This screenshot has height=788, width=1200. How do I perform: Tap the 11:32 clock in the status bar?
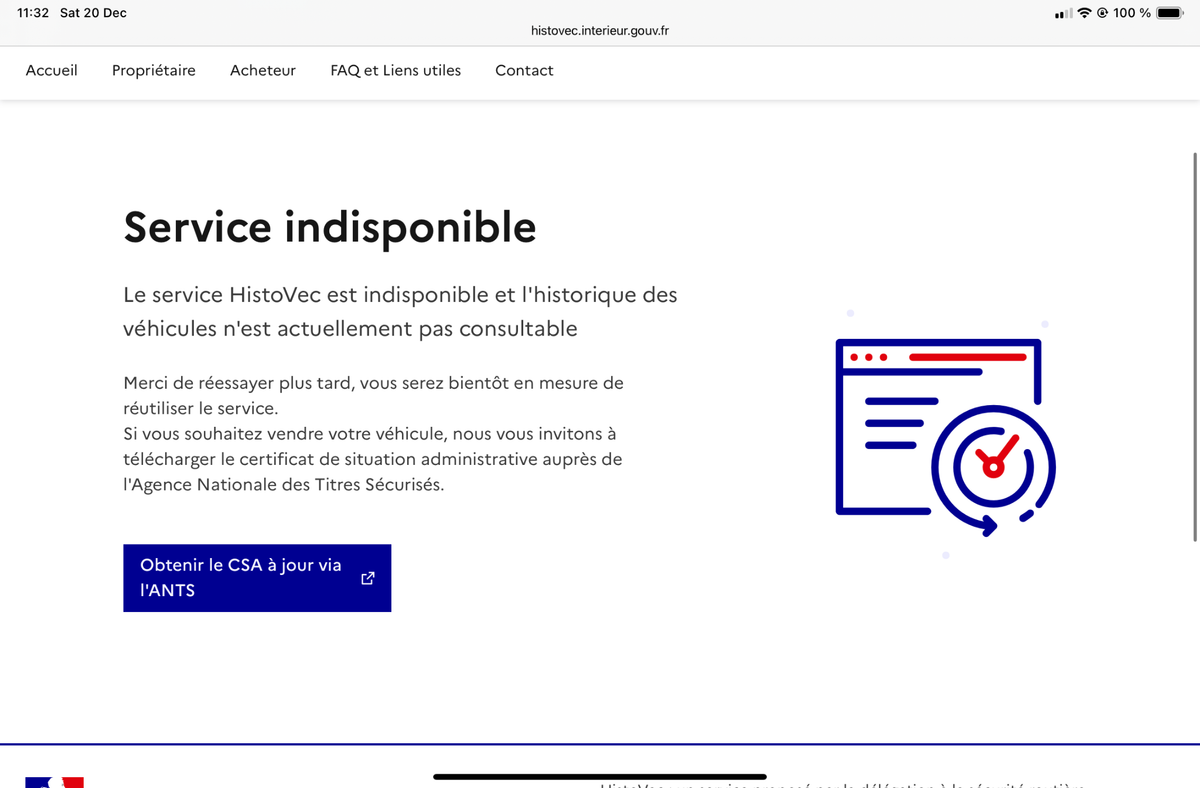pos(33,13)
